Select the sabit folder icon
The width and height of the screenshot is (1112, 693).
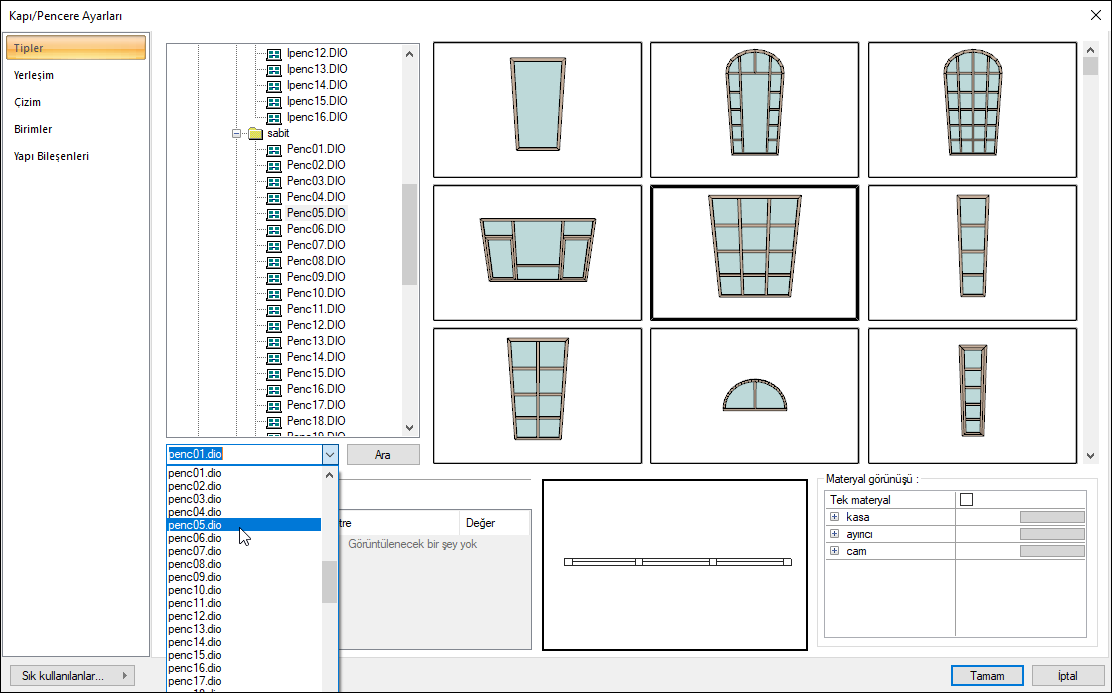point(254,133)
